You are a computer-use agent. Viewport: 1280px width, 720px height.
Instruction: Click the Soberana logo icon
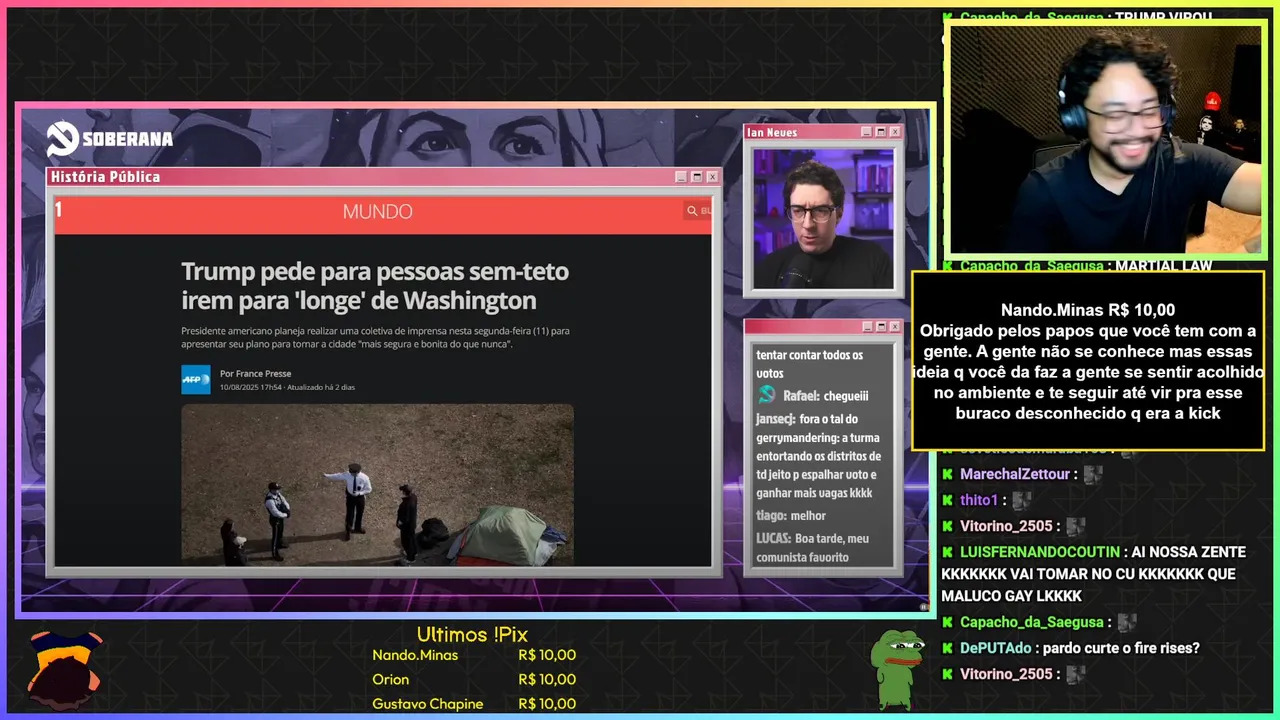coord(63,139)
